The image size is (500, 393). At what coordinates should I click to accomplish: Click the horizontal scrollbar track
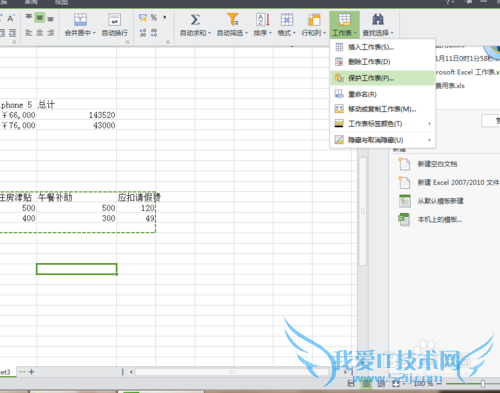pos(232,372)
